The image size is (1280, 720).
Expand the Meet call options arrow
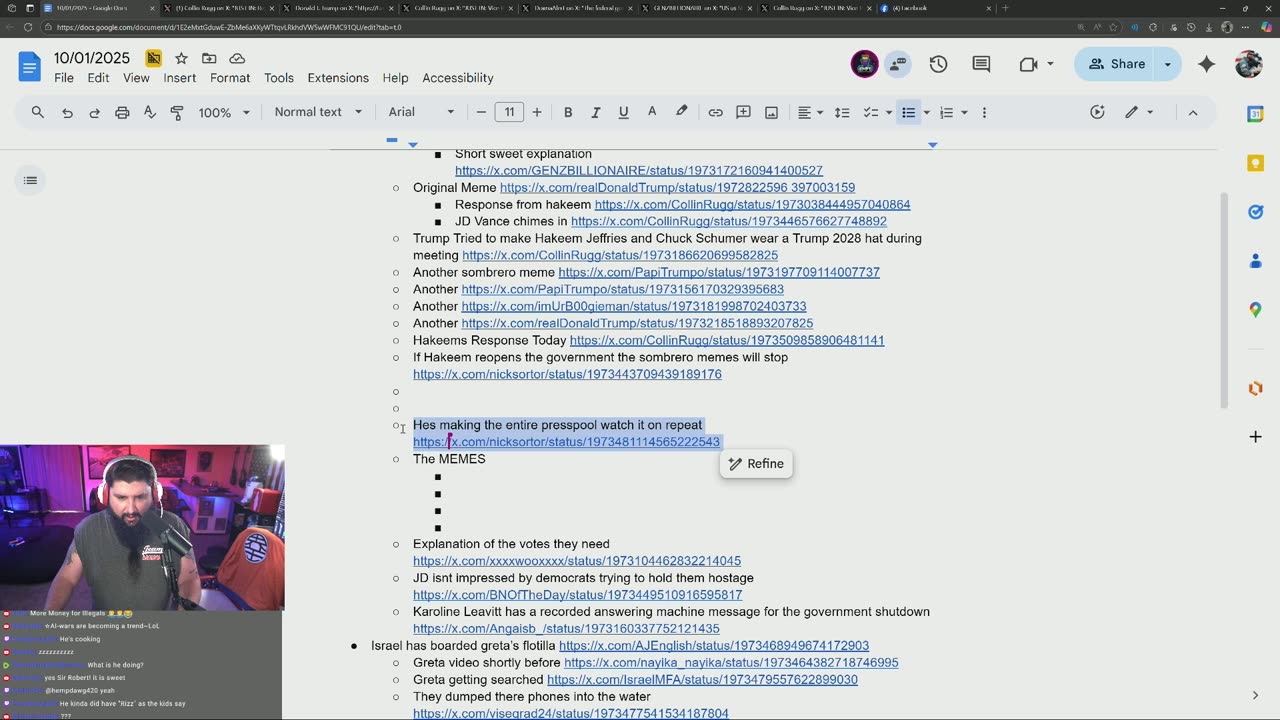coord(1050,64)
